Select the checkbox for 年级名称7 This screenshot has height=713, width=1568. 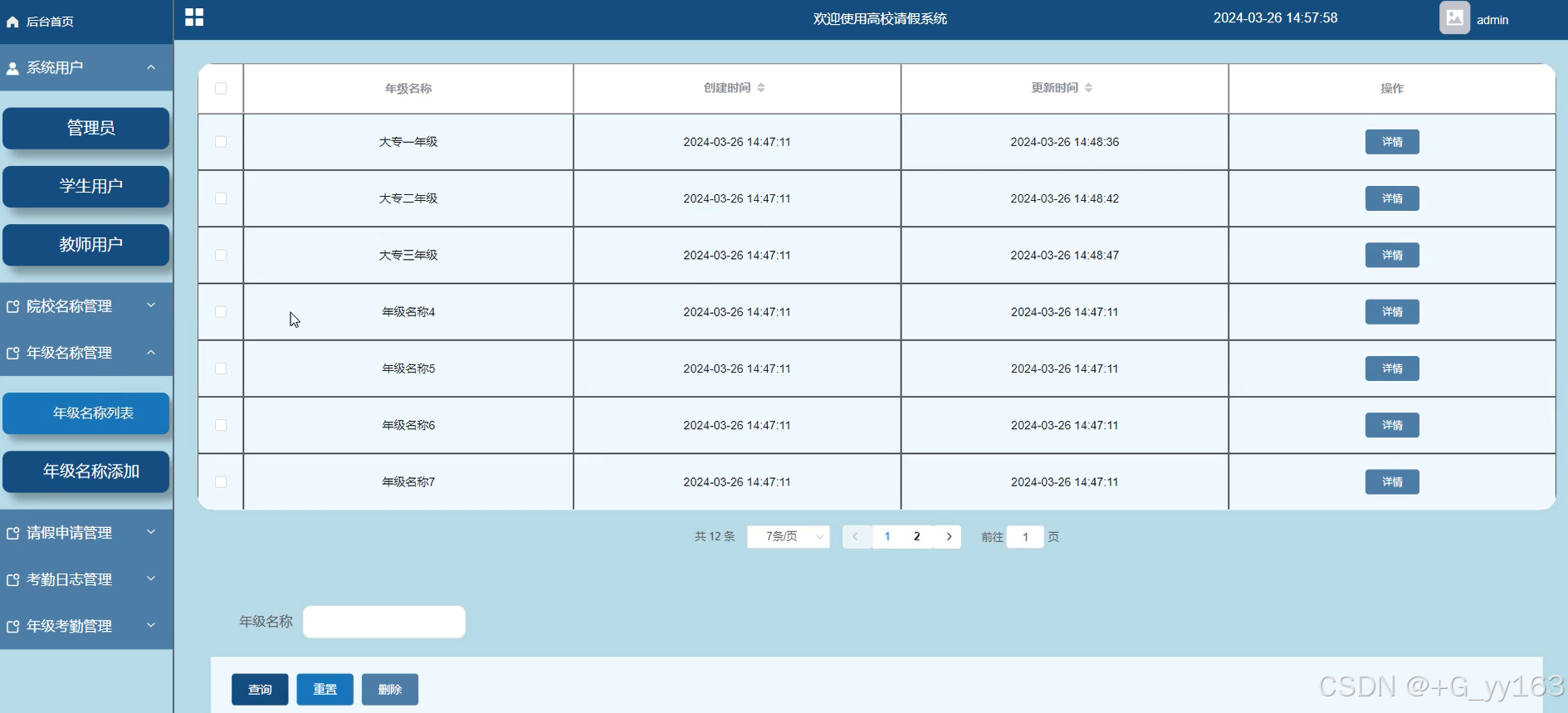221,481
